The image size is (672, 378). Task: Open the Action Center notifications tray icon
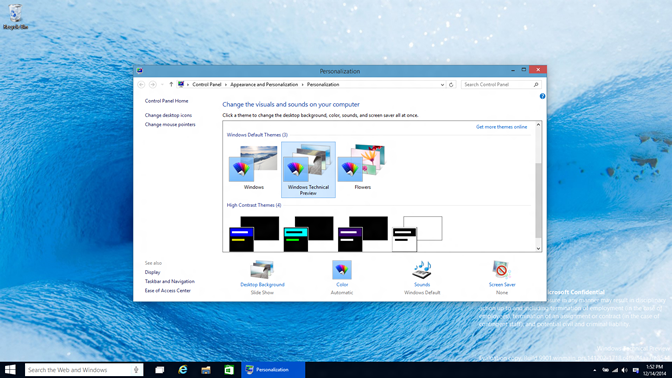[636, 370]
